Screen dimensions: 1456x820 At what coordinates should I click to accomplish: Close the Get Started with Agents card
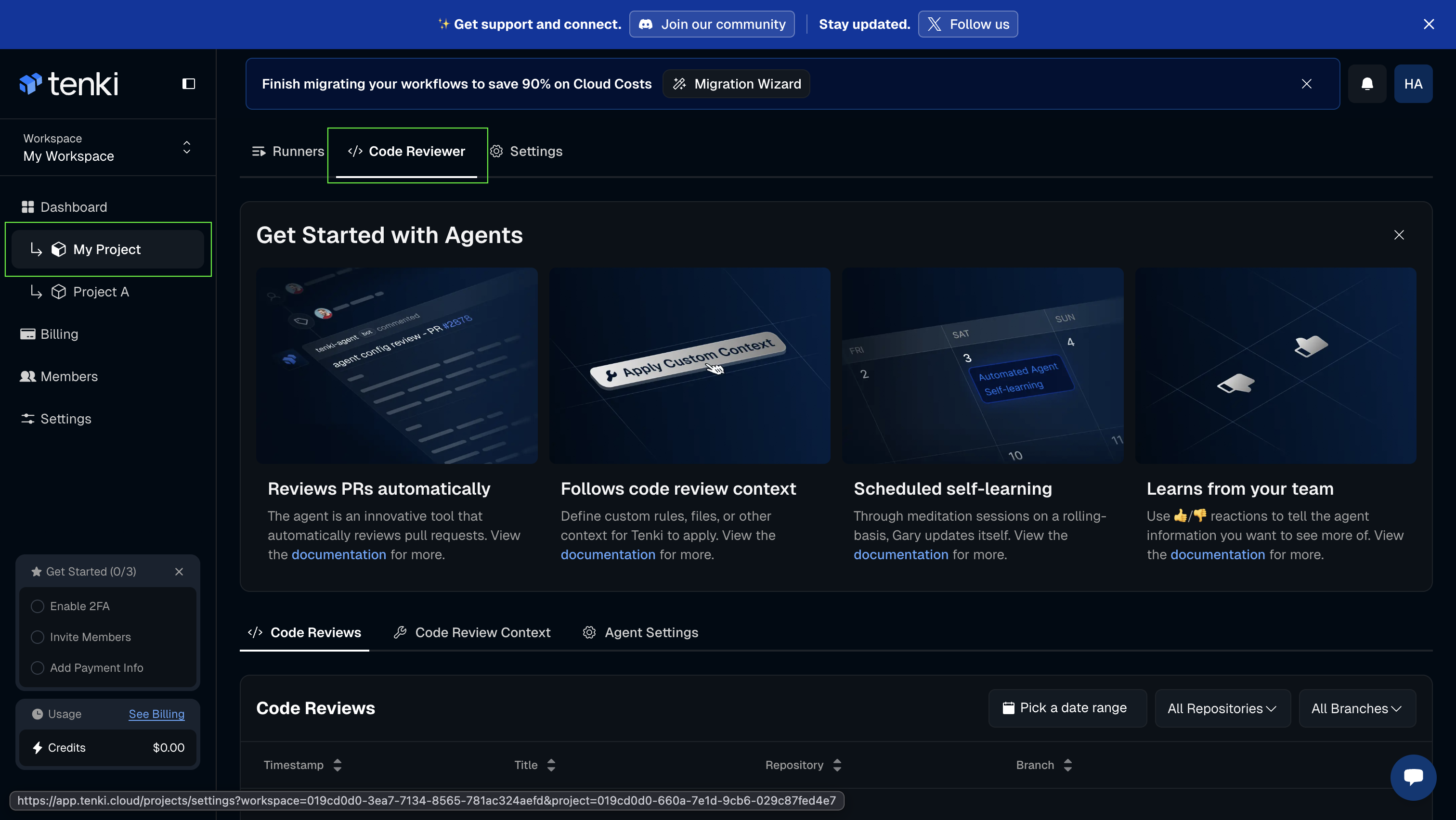point(1398,235)
